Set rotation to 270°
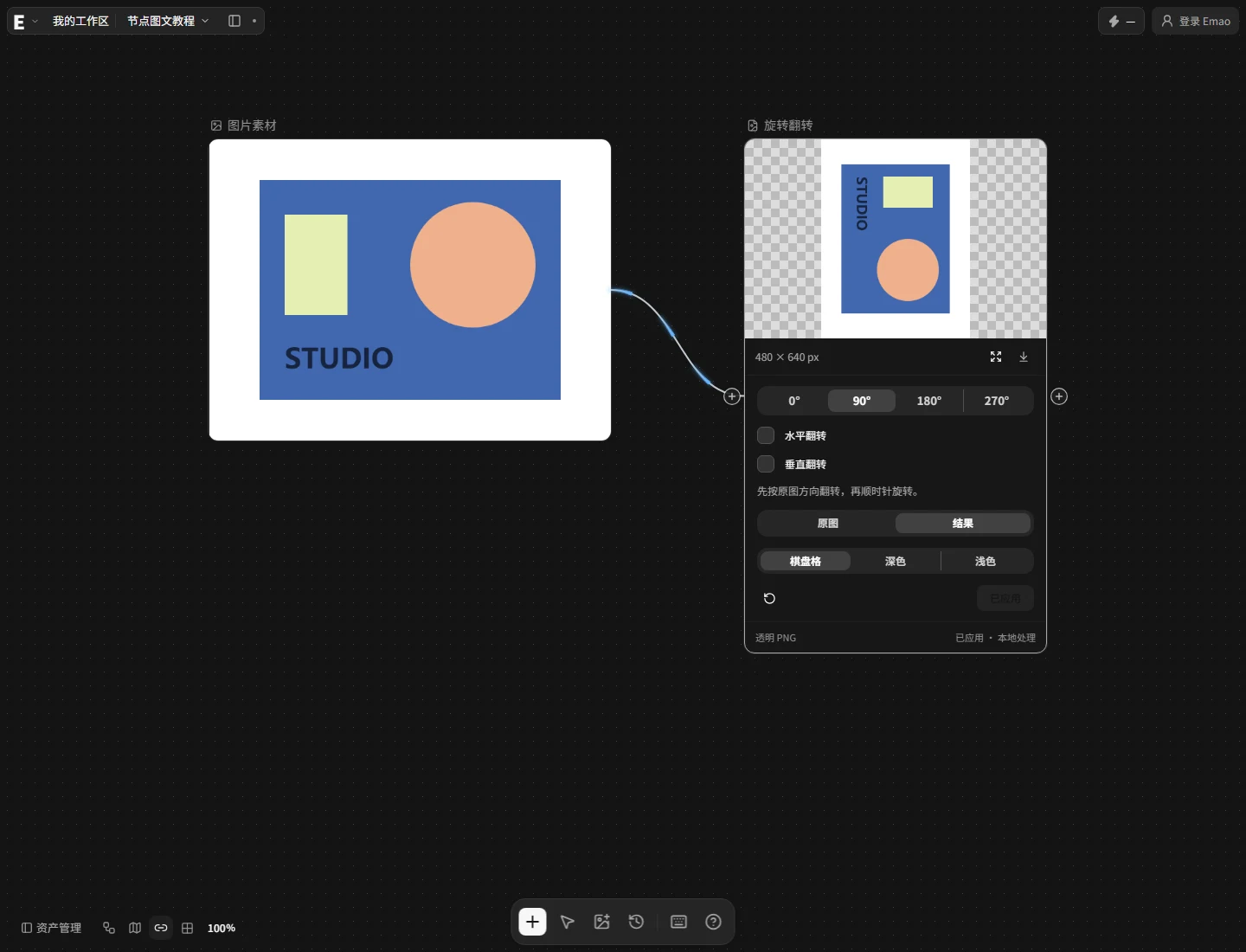 [x=997, y=401]
